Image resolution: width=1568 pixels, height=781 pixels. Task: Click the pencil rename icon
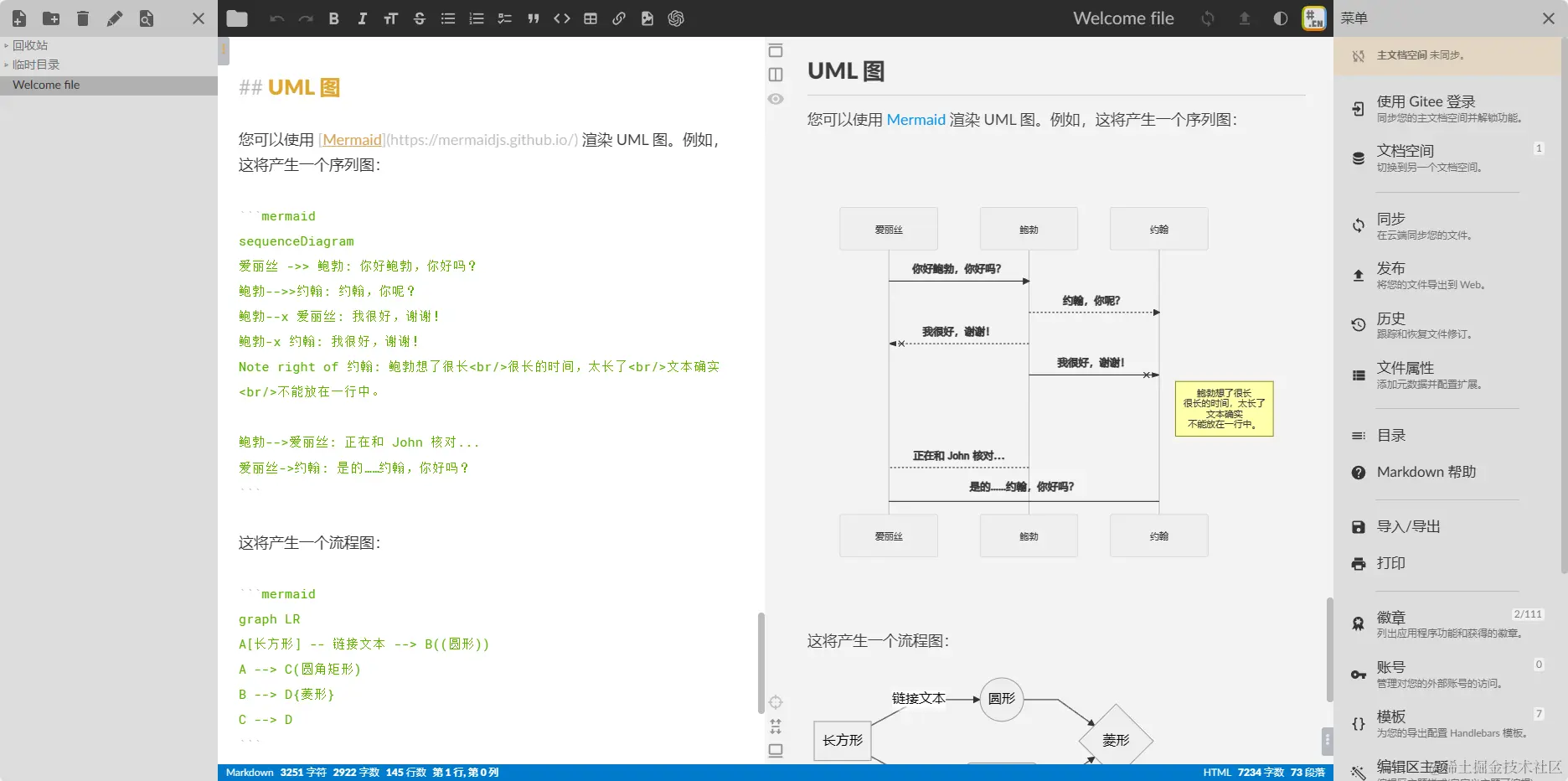click(115, 18)
